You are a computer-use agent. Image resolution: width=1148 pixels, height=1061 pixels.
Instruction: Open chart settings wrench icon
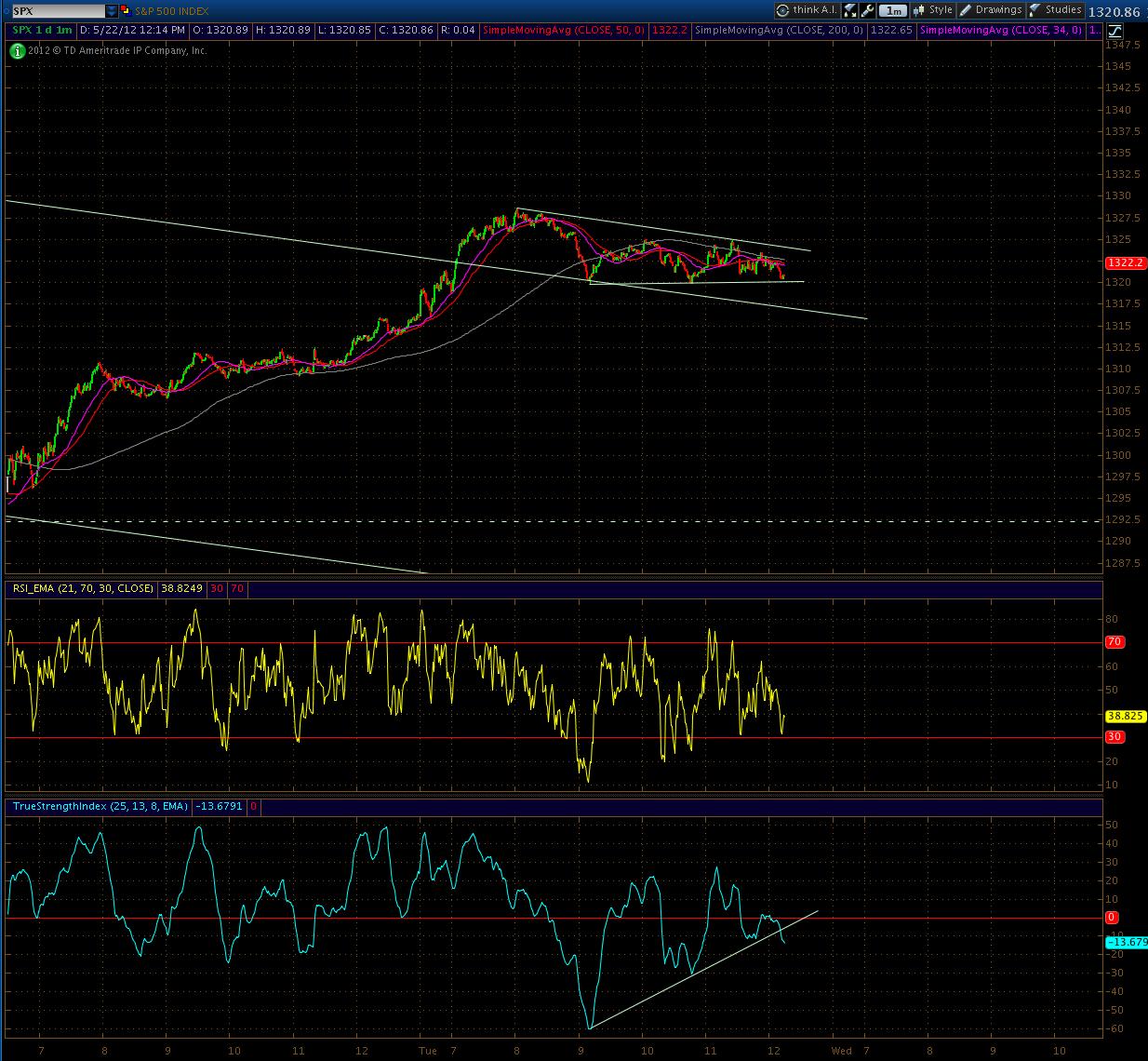[x=868, y=10]
